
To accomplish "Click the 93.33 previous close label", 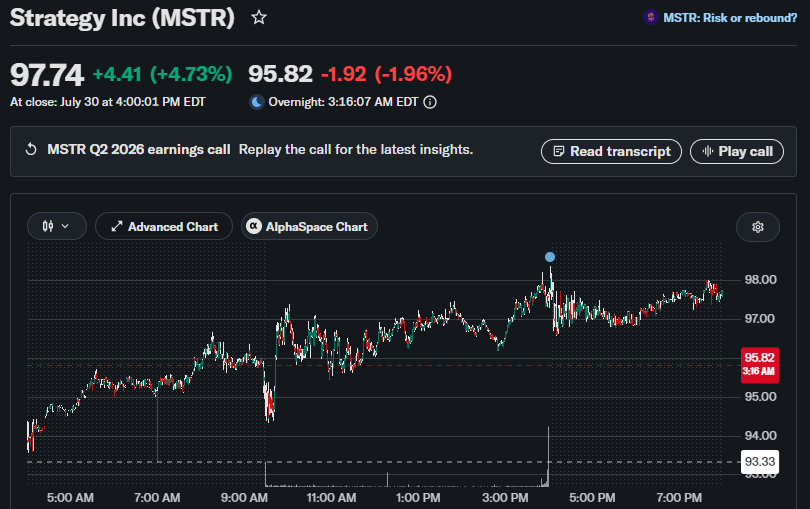I will click(760, 461).
